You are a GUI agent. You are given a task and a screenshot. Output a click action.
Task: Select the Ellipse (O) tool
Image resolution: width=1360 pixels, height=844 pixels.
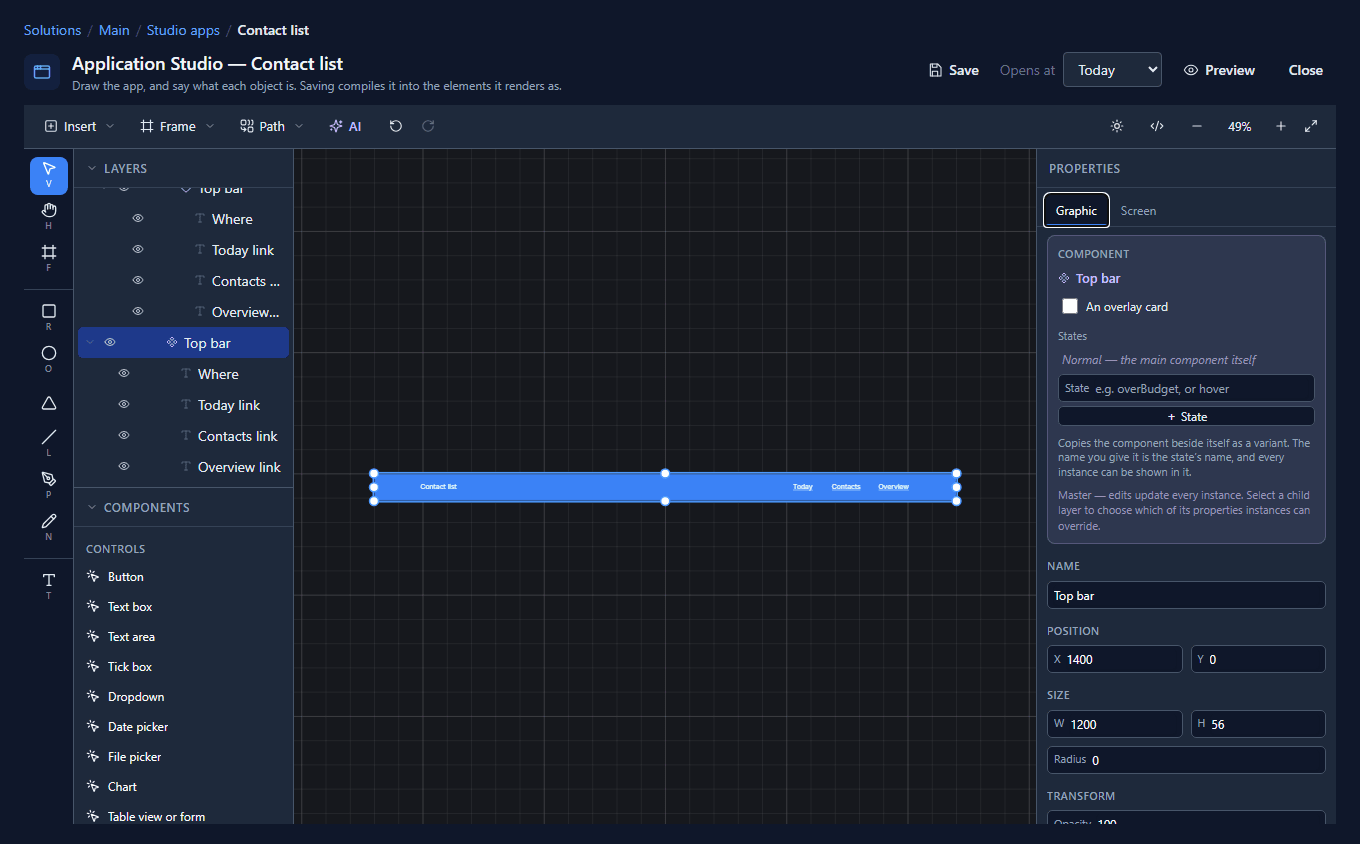(49, 360)
